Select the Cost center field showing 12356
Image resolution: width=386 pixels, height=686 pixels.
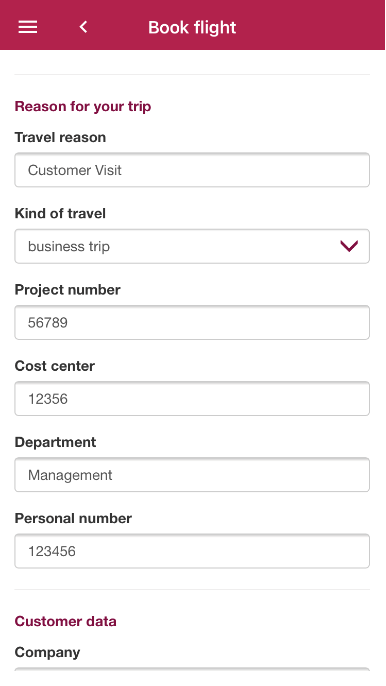[192, 399]
